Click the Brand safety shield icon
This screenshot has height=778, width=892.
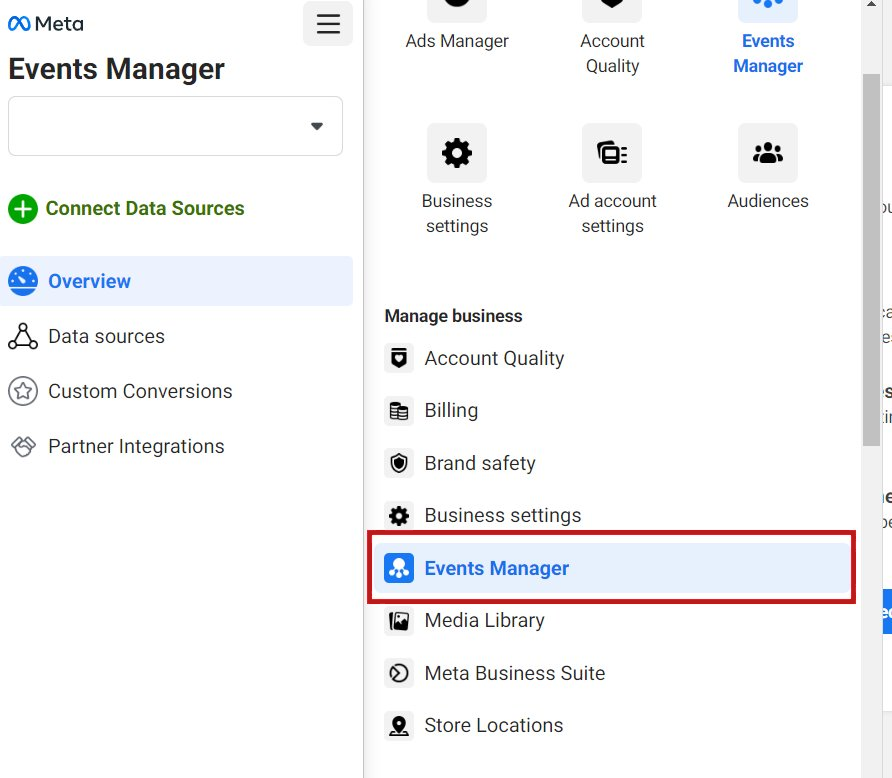(399, 463)
